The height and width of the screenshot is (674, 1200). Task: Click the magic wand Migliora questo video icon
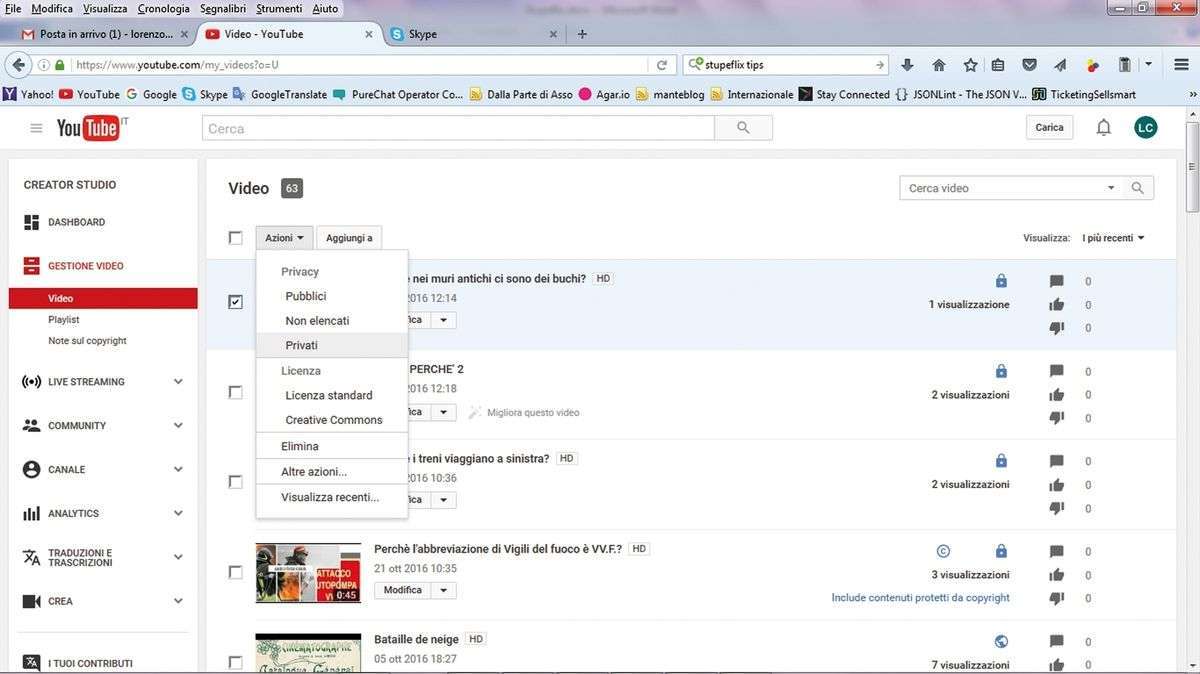[475, 412]
